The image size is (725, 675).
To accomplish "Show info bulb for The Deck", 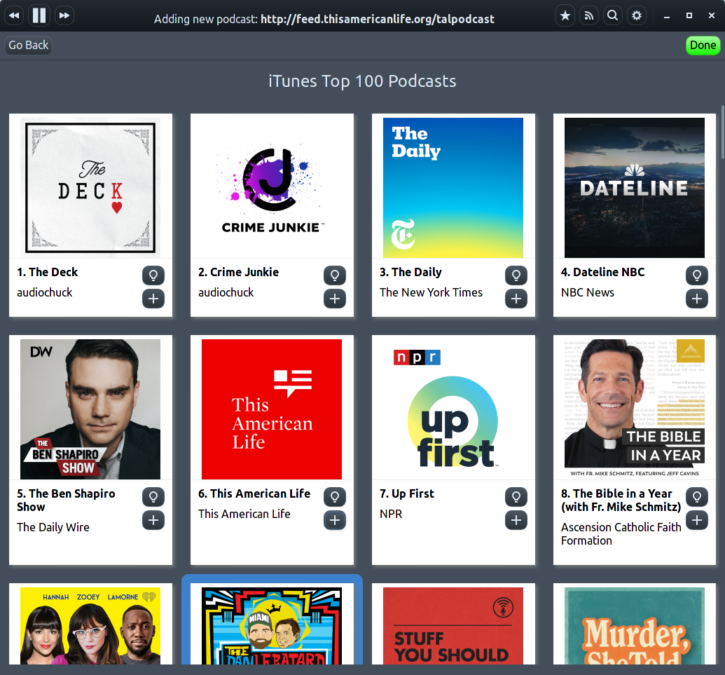I will [x=153, y=276].
